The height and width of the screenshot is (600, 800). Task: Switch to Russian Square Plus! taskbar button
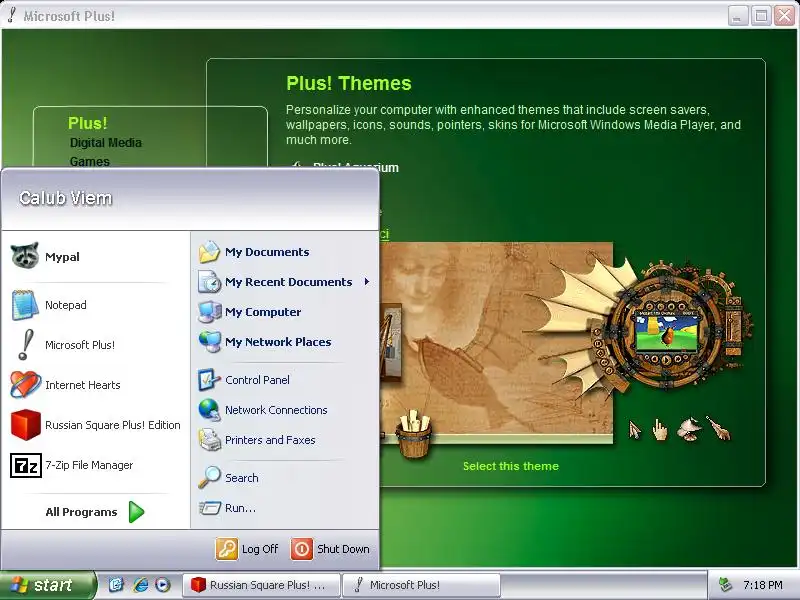[261, 585]
